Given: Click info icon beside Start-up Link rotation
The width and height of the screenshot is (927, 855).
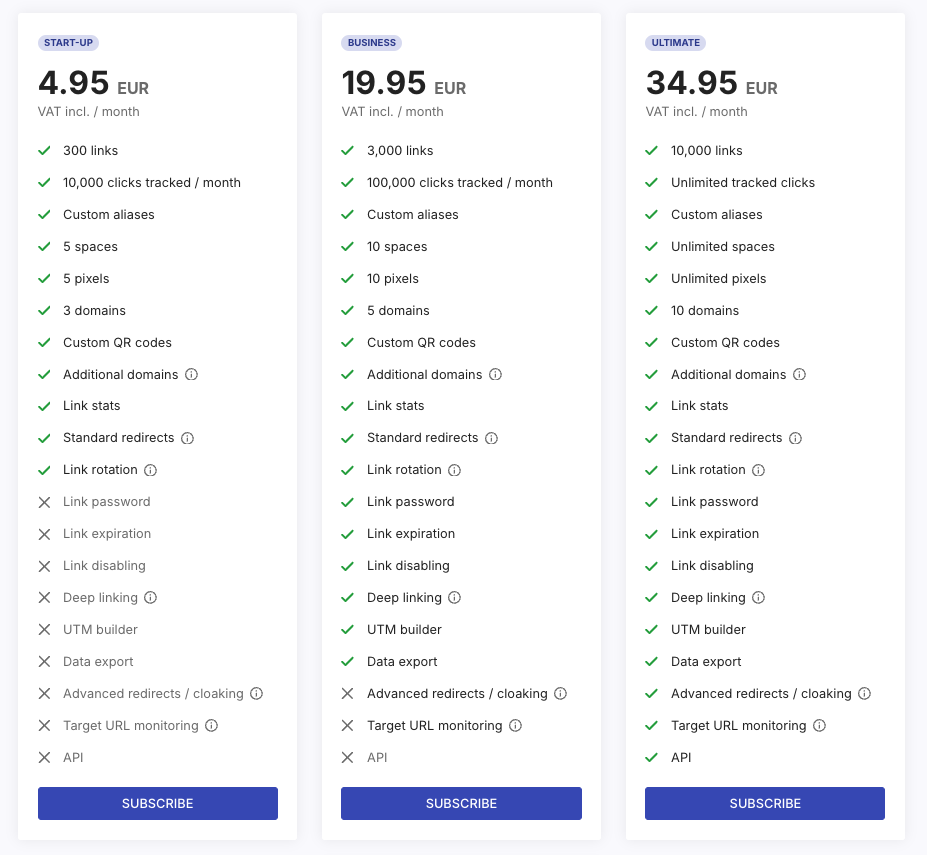Looking at the screenshot, I should click(x=151, y=470).
